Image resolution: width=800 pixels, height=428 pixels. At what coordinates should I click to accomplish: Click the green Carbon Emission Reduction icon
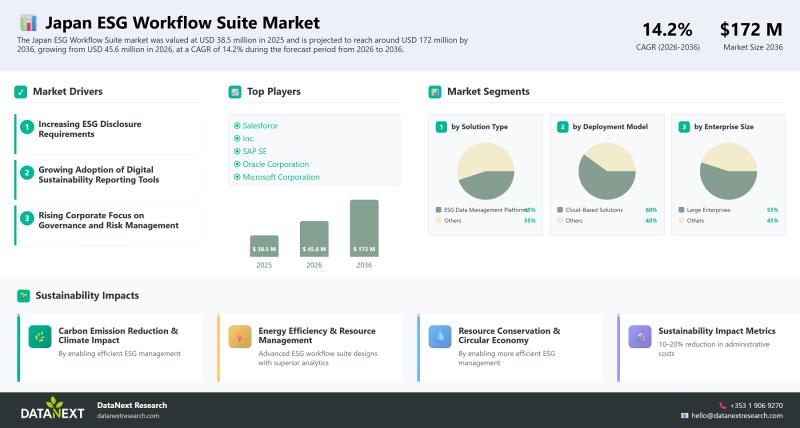(40, 337)
